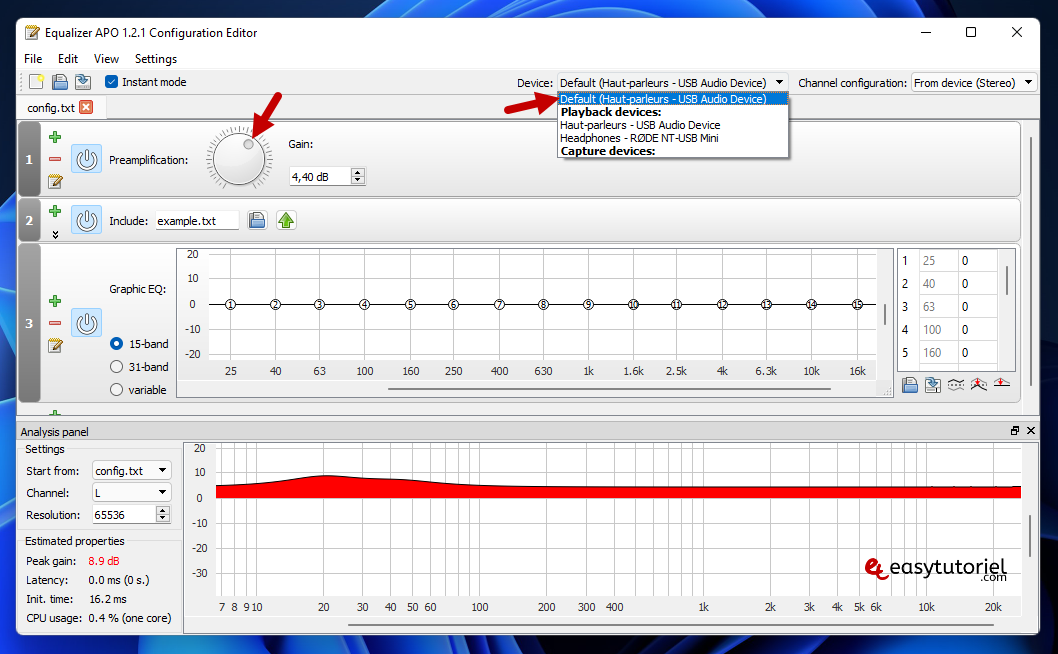The width and height of the screenshot is (1058, 654).
Task: Click Peak gain value 8.9 dB
Action: pos(103,561)
